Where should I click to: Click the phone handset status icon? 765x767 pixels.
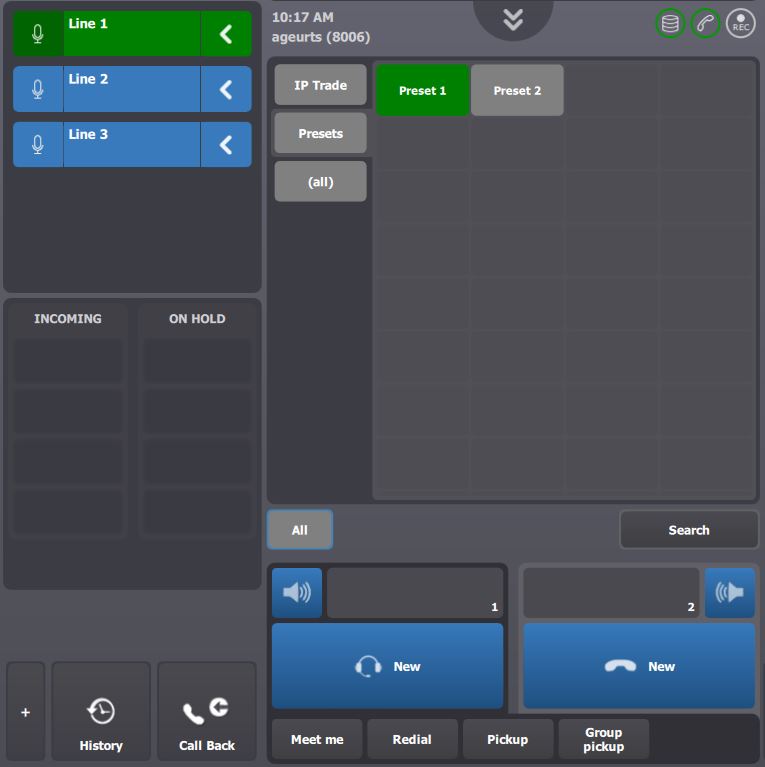[705, 23]
